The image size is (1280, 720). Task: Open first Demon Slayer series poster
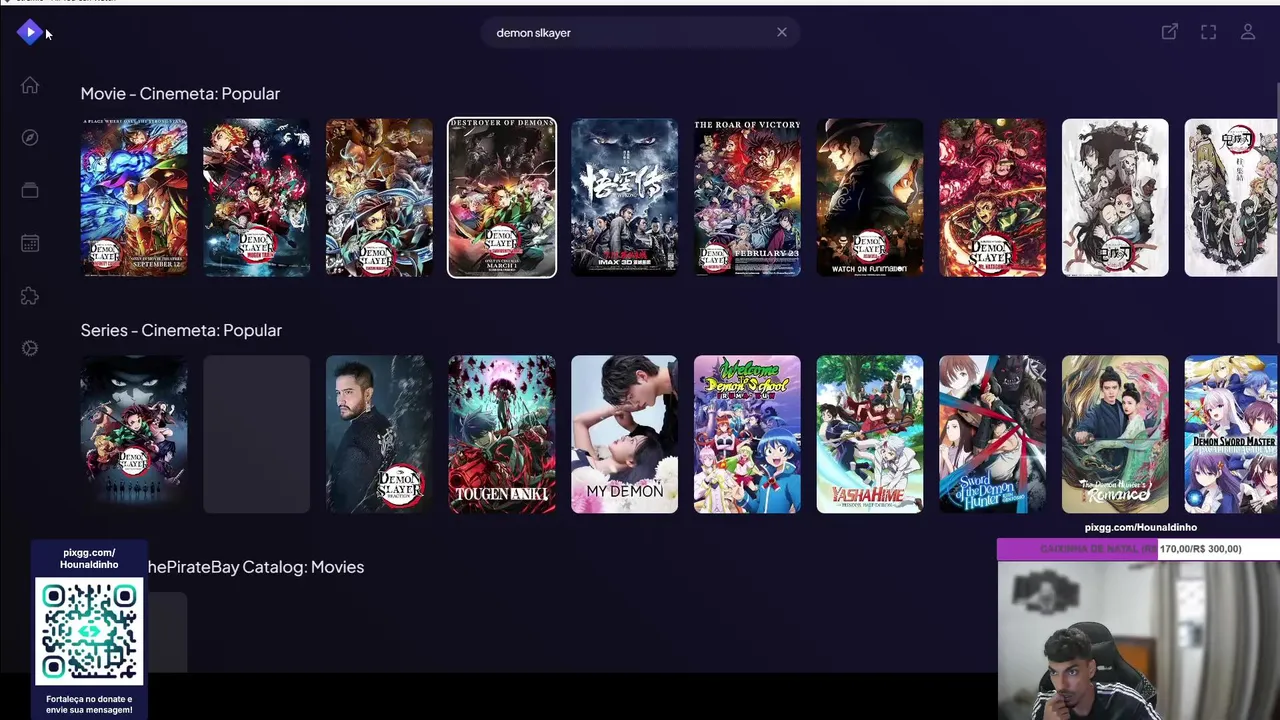[x=134, y=434]
